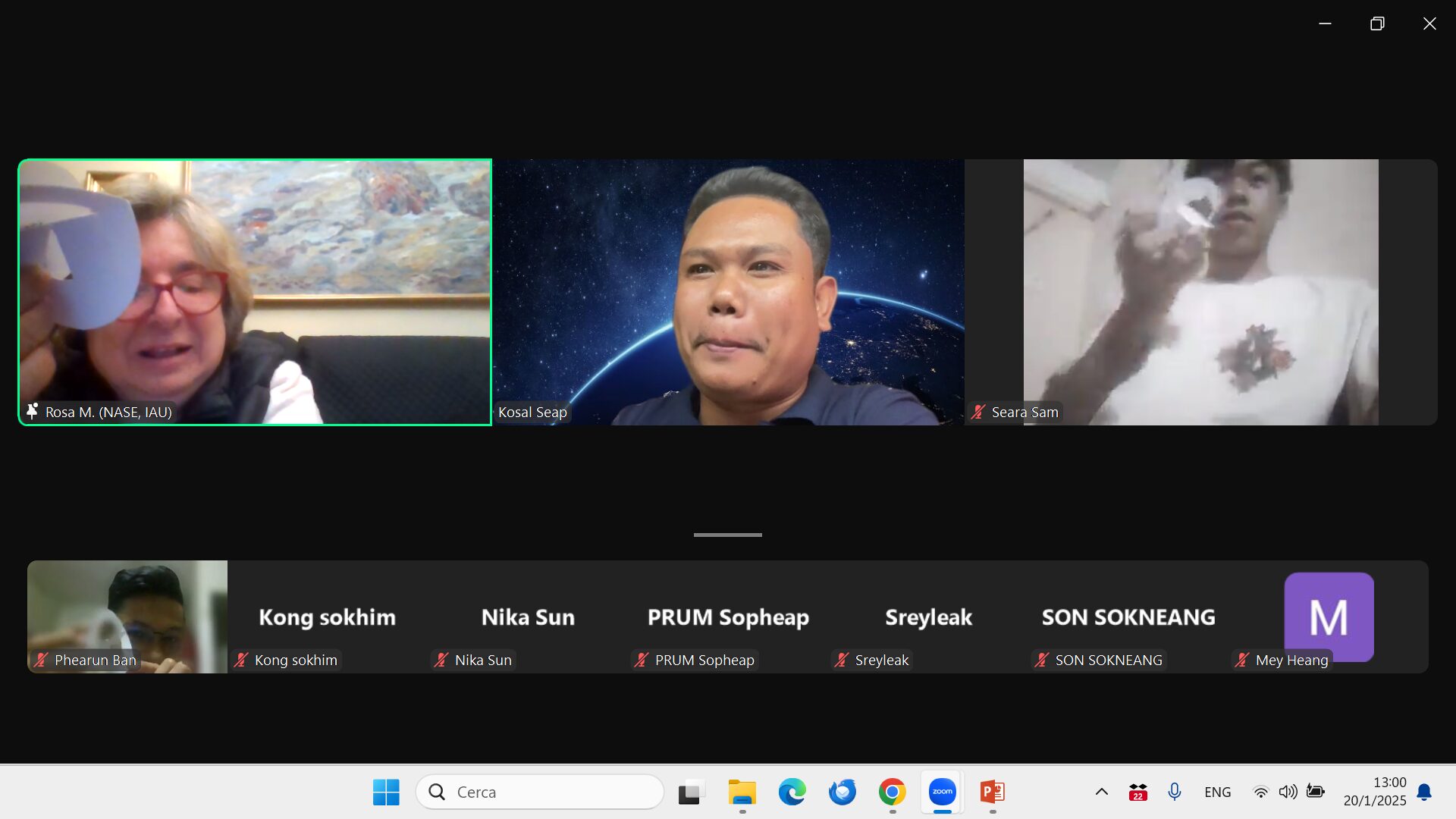Click the battery status icon
Screen dimensions: 1456x819
[1316, 792]
